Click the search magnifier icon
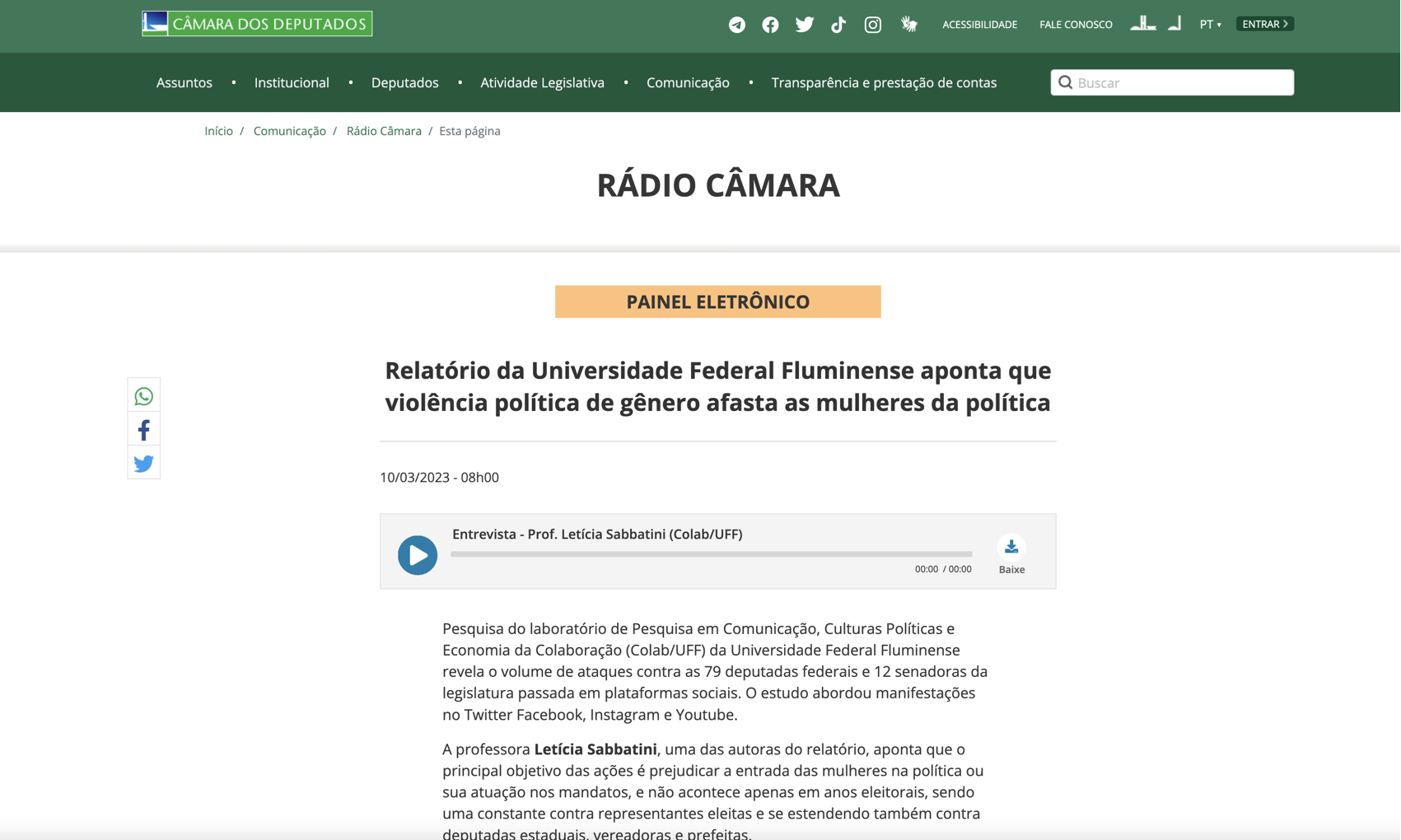 pos(1066,82)
